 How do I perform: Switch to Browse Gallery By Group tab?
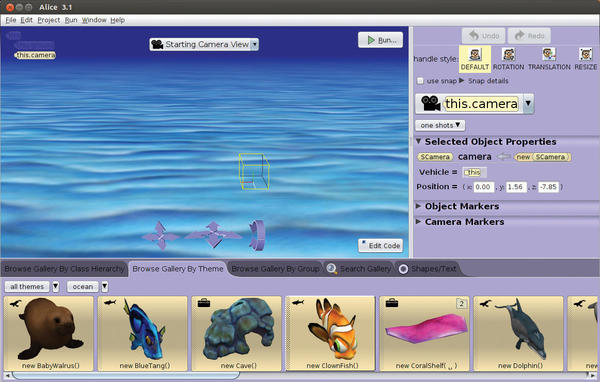click(x=276, y=269)
